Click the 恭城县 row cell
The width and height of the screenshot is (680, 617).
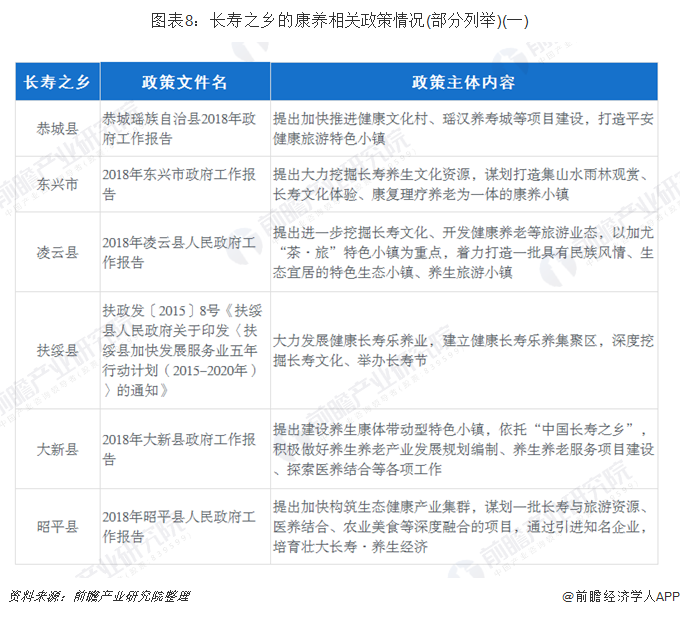tap(57, 128)
